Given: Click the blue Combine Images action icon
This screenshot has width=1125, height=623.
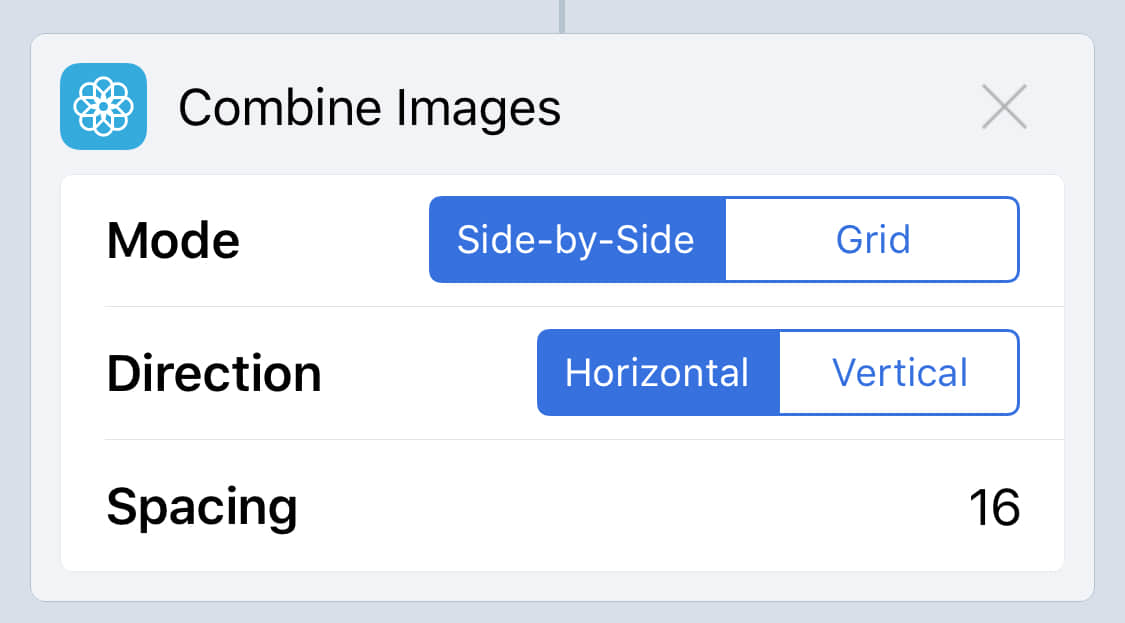Looking at the screenshot, I should coord(103,106).
